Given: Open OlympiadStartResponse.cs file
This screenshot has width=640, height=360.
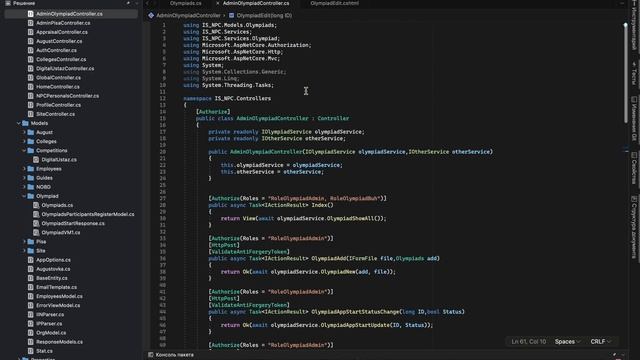Looking at the screenshot, I should tap(73, 224).
